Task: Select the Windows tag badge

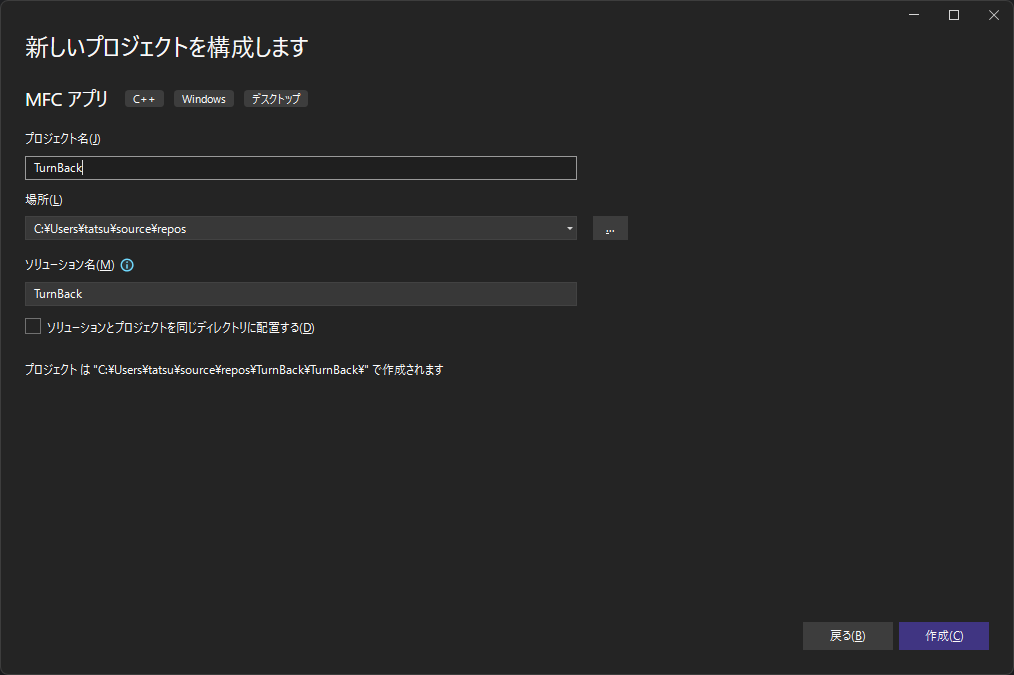Action: click(x=204, y=99)
